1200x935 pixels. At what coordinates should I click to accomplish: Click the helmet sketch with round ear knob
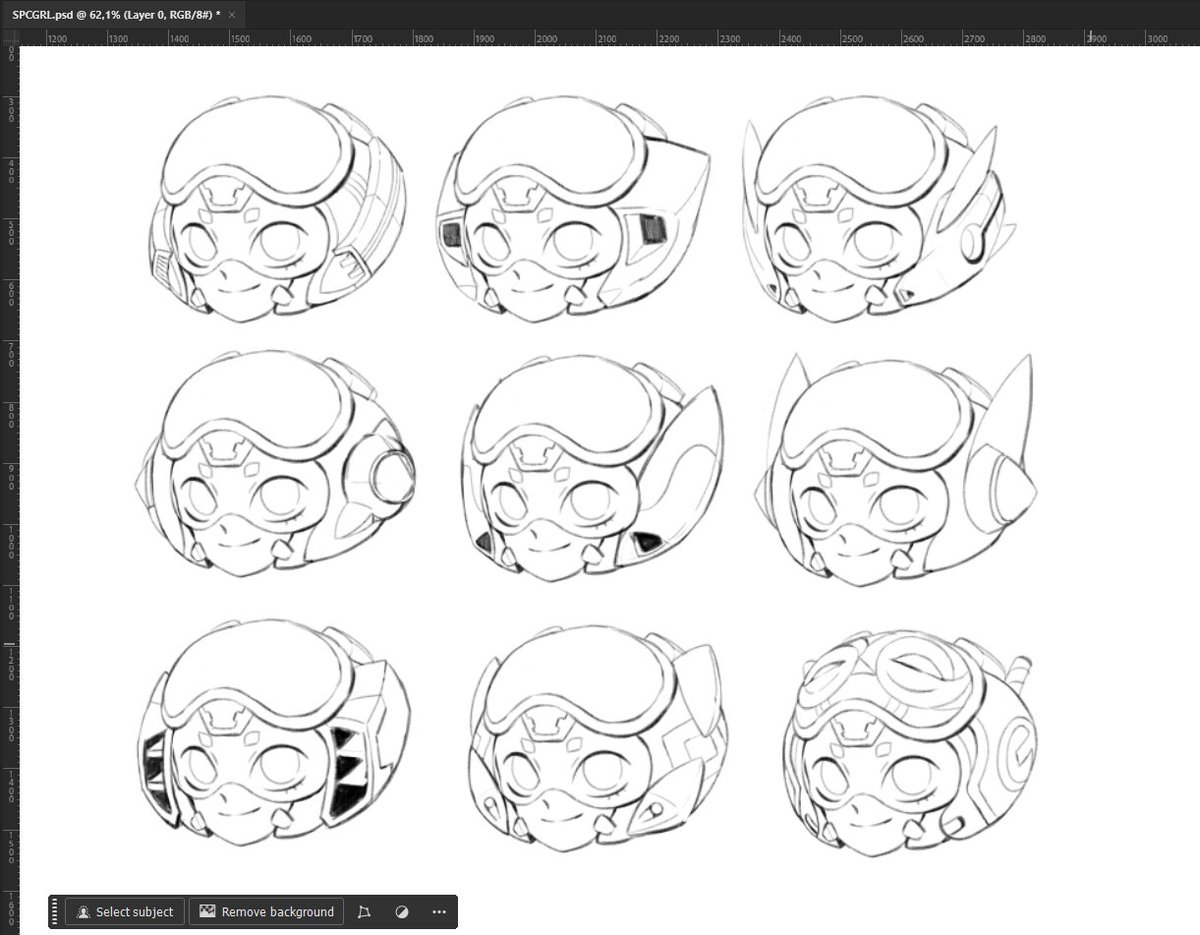275,463
